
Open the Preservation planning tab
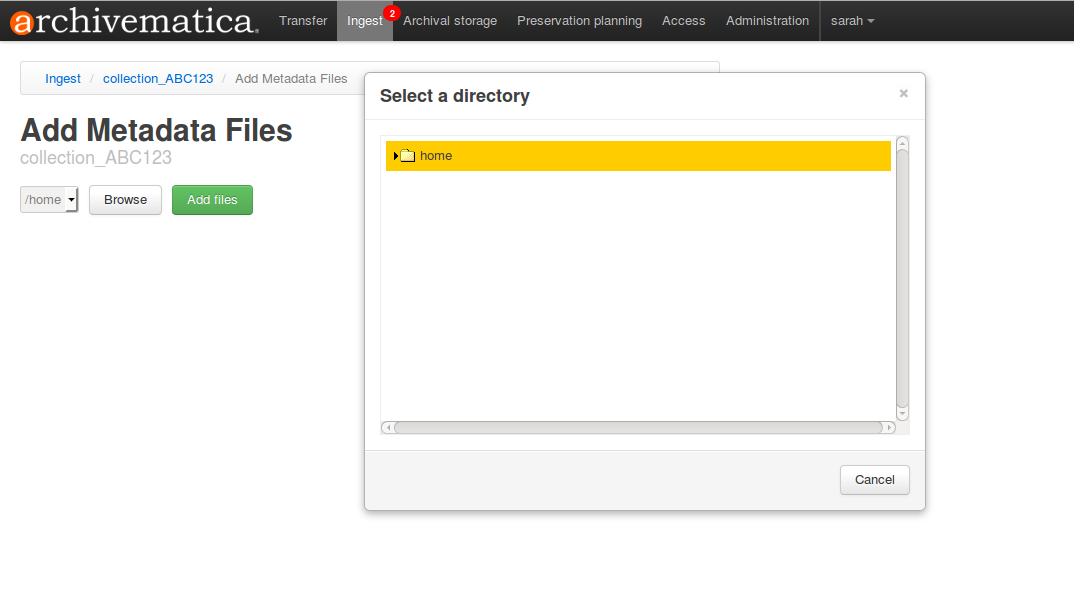[x=579, y=21]
